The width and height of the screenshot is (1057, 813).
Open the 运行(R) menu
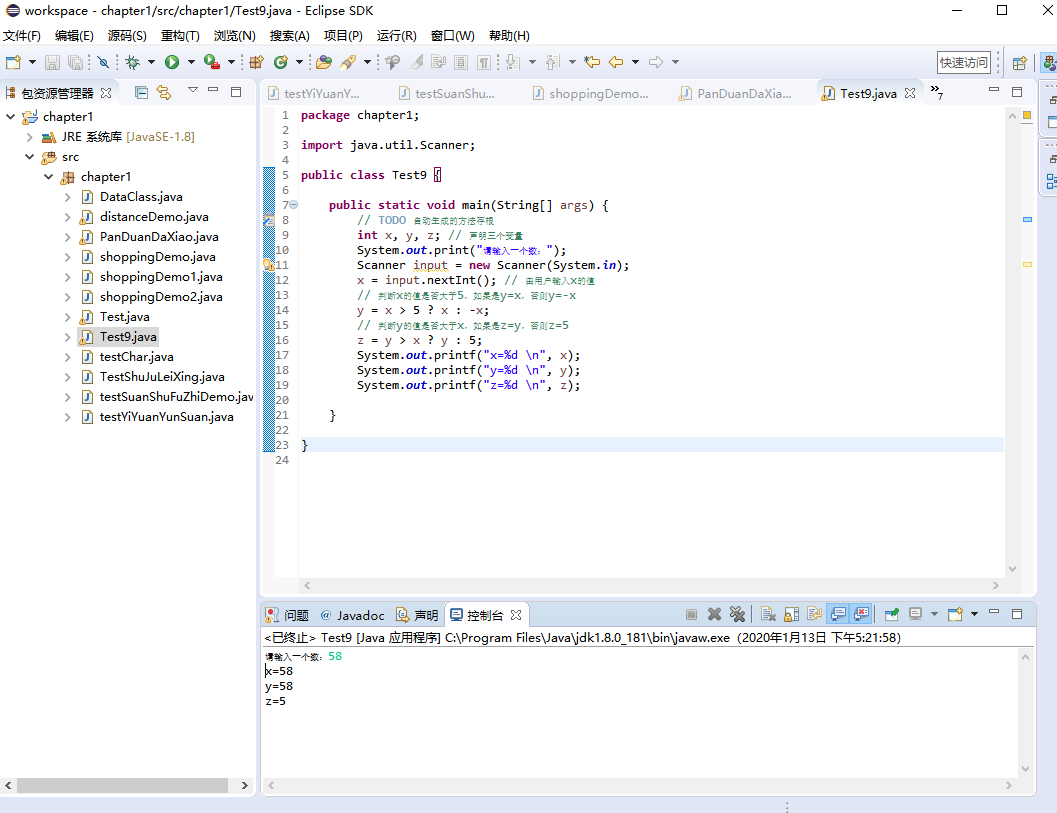point(396,36)
